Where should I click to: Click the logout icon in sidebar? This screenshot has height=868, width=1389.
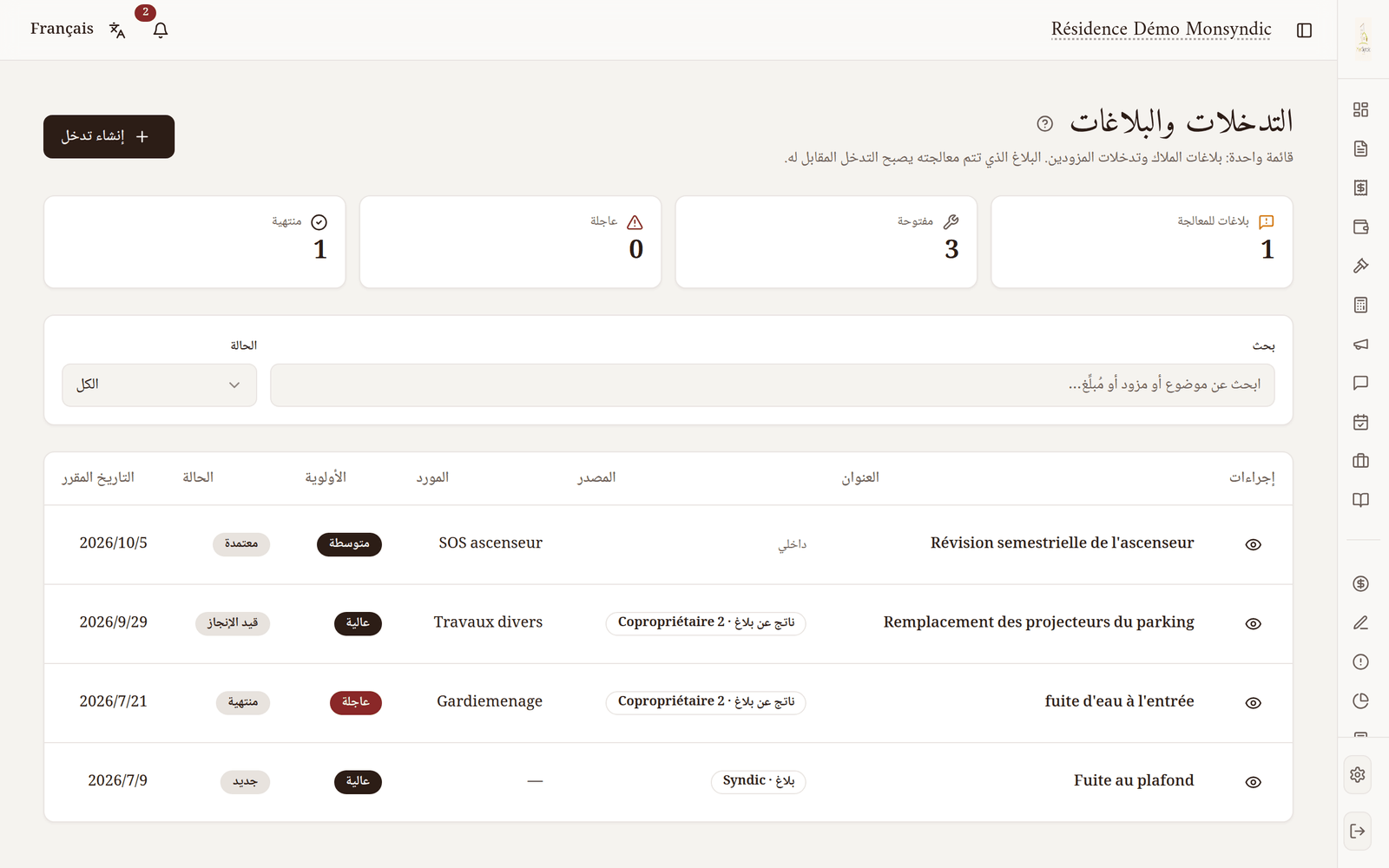[1358, 831]
